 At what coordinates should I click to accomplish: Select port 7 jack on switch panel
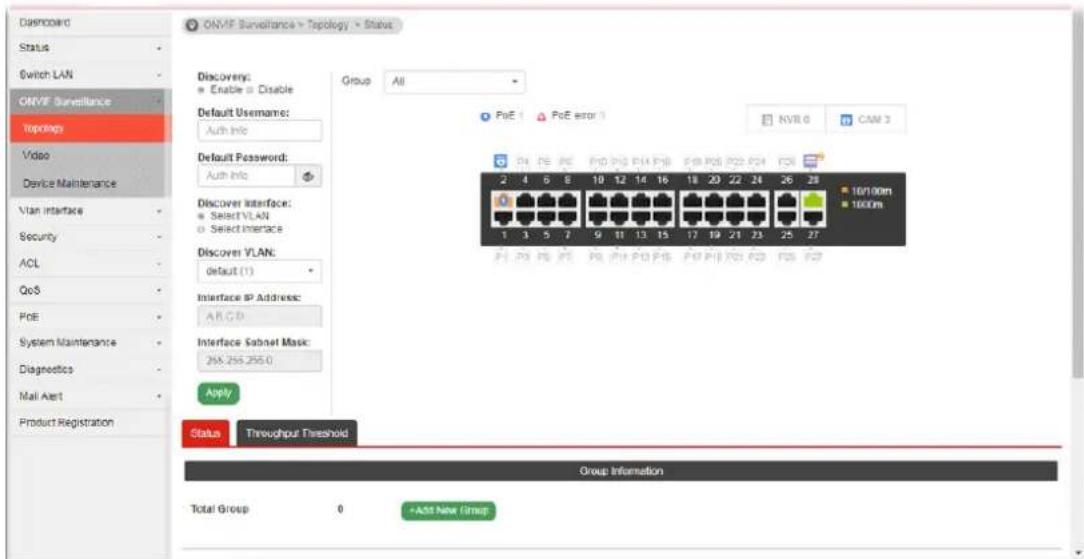[x=568, y=217]
